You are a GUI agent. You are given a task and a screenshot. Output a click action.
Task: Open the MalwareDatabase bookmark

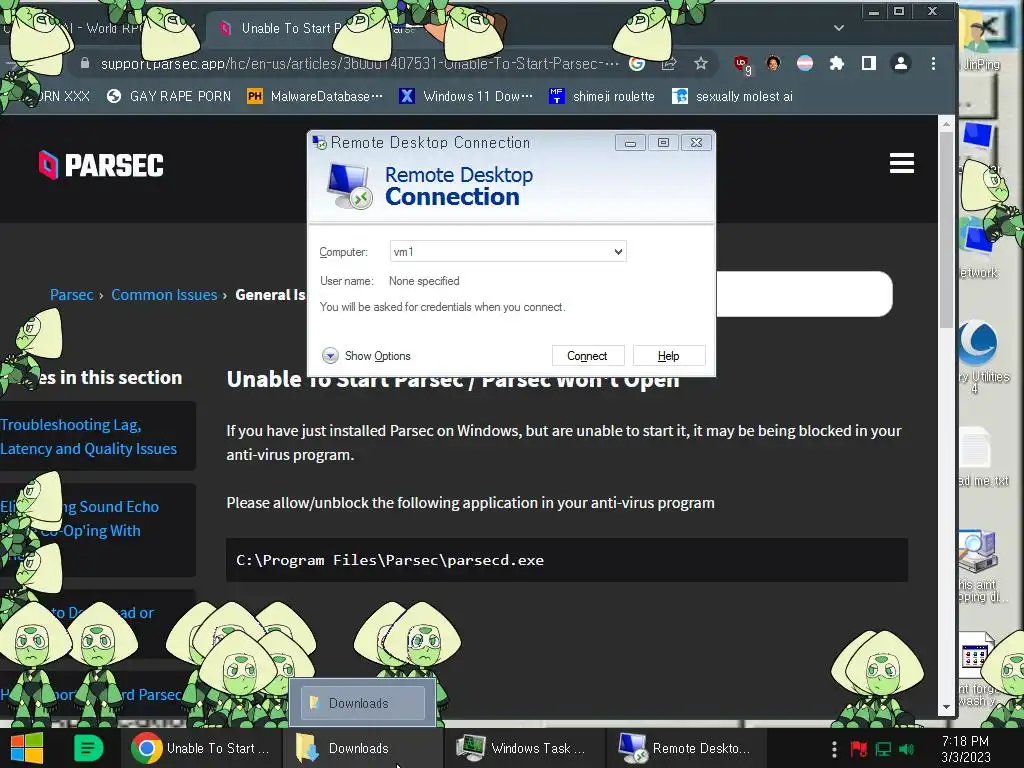point(315,97)
